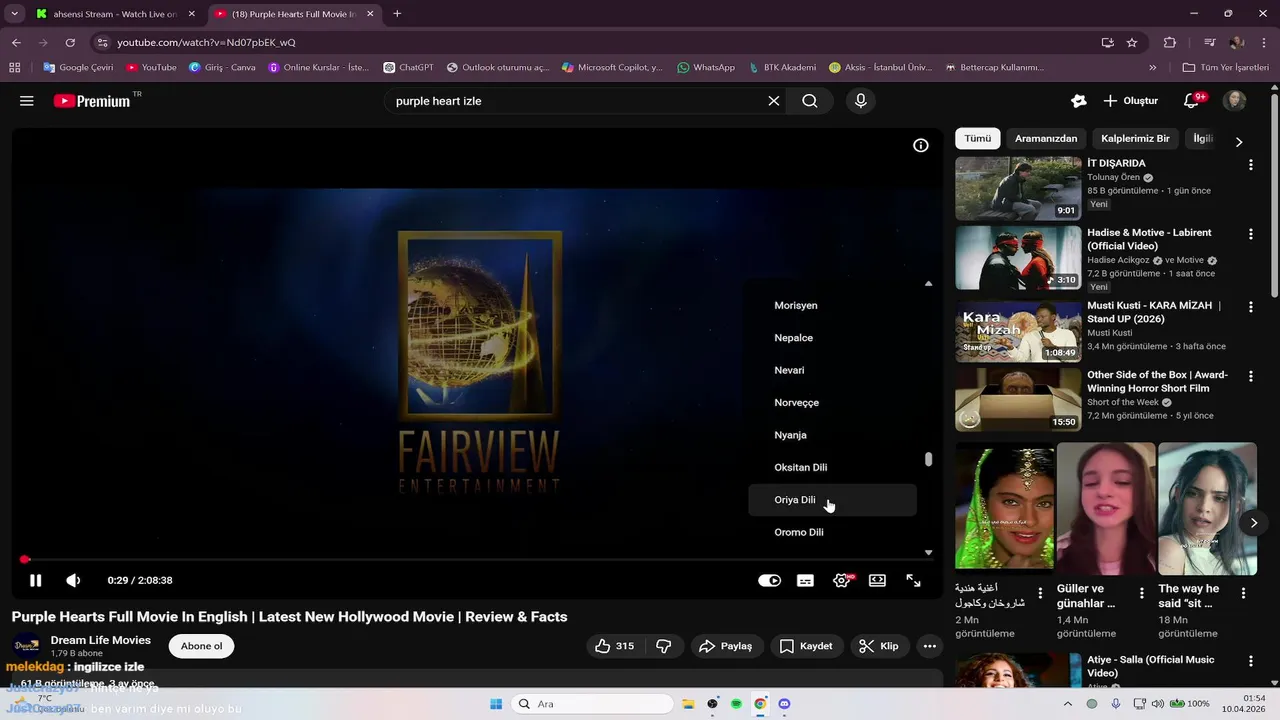Click taskbar Ara search field
This screenshot has height=720, width=1280.
(x=593, y=704)
